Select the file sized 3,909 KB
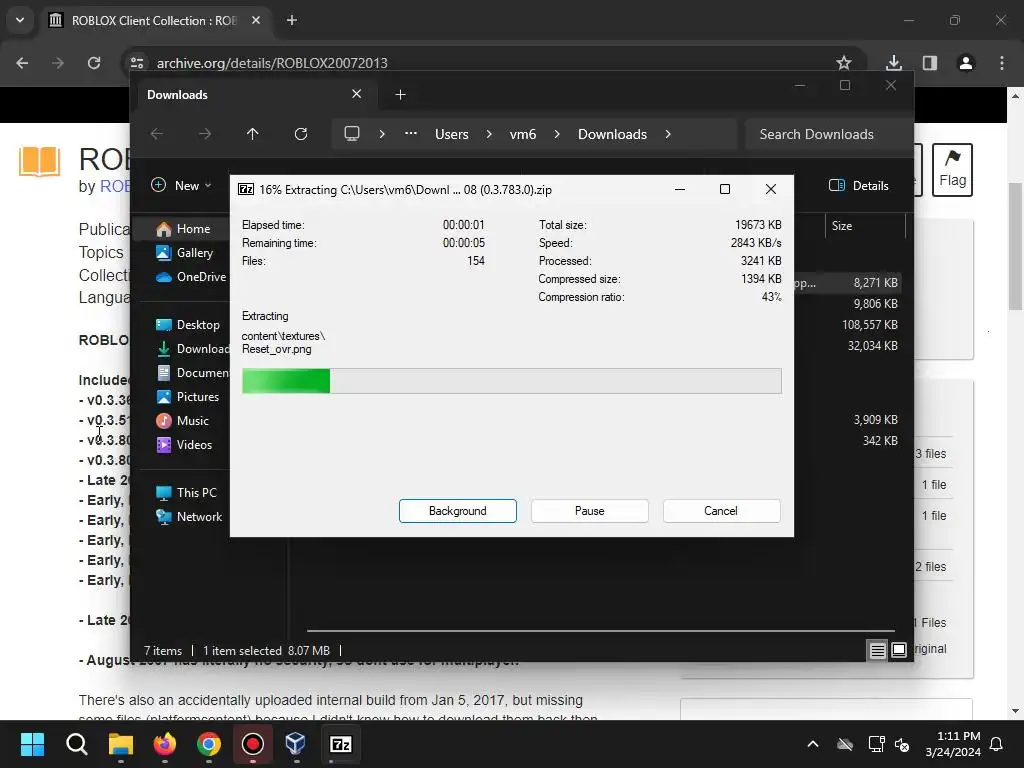 875,420
